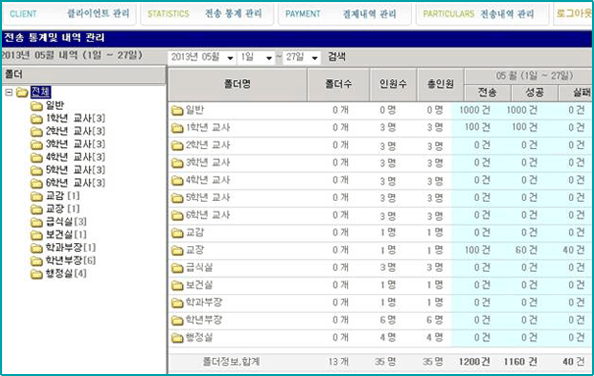Click 2학년 교사[3] folder icon in tree

[x=36, y=132]
